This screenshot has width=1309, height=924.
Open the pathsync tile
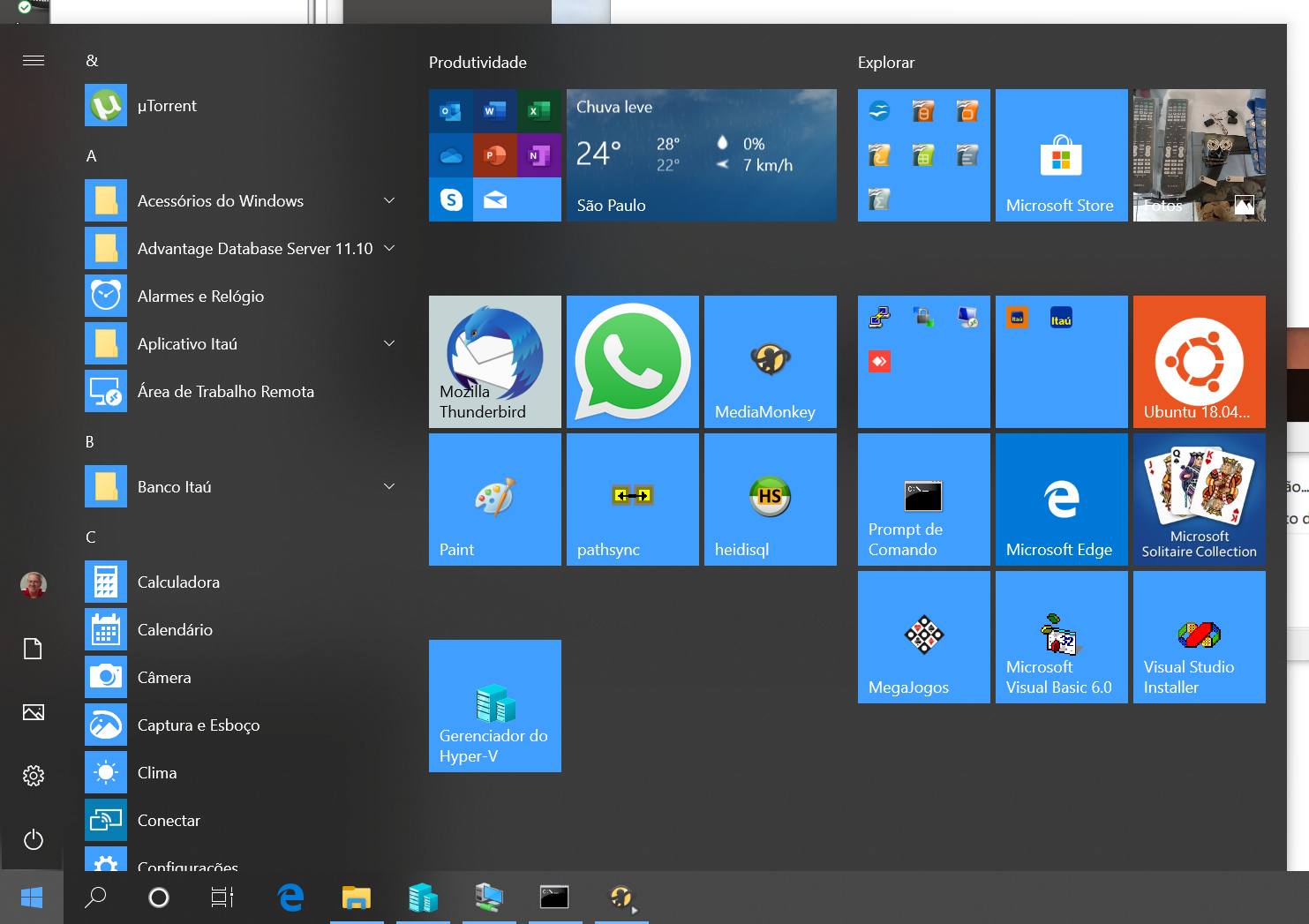632,500
